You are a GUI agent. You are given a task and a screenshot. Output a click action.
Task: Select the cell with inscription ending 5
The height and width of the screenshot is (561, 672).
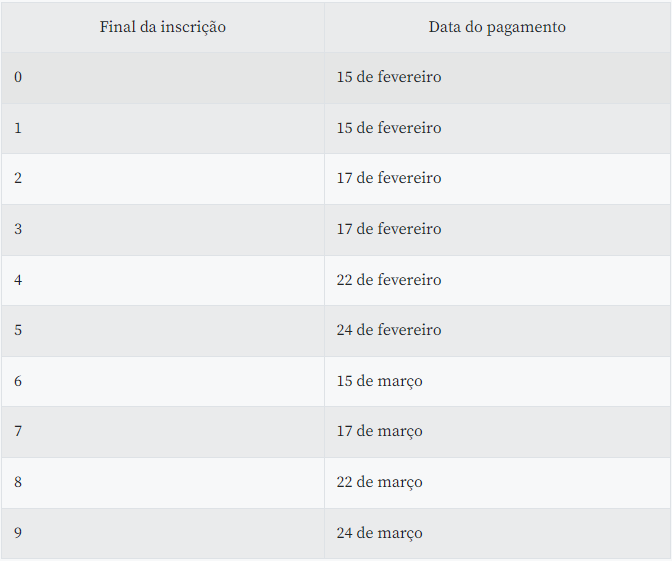[163, 330]
